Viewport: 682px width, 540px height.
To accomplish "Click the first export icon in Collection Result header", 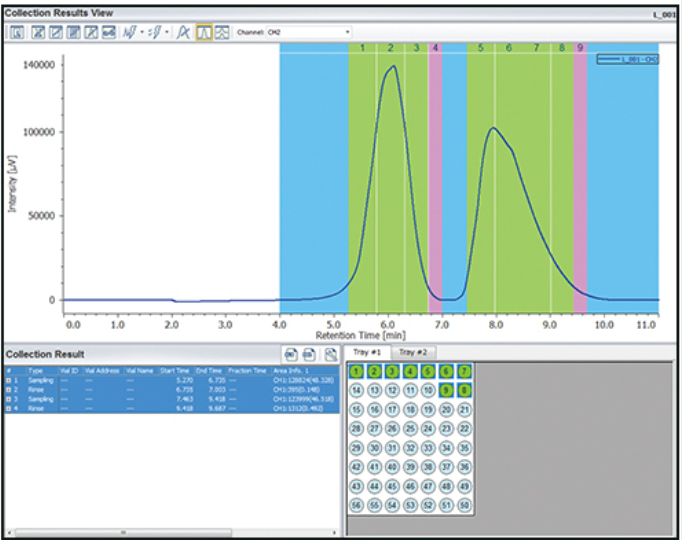I will coord(291,354).
